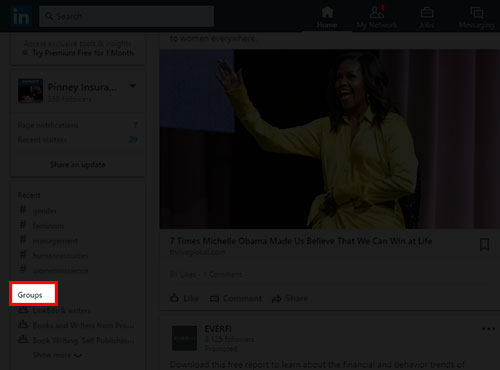Screen dimensions: 500x370
Task: Click the recent visitors count 29
Action: tap(133, 139)
